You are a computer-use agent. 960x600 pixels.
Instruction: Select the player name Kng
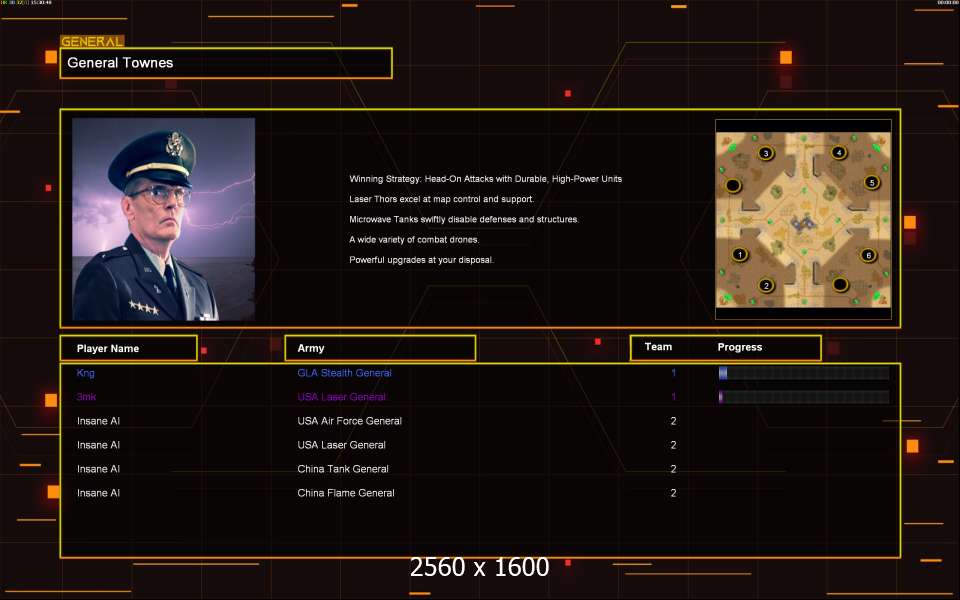click(86, 373)
